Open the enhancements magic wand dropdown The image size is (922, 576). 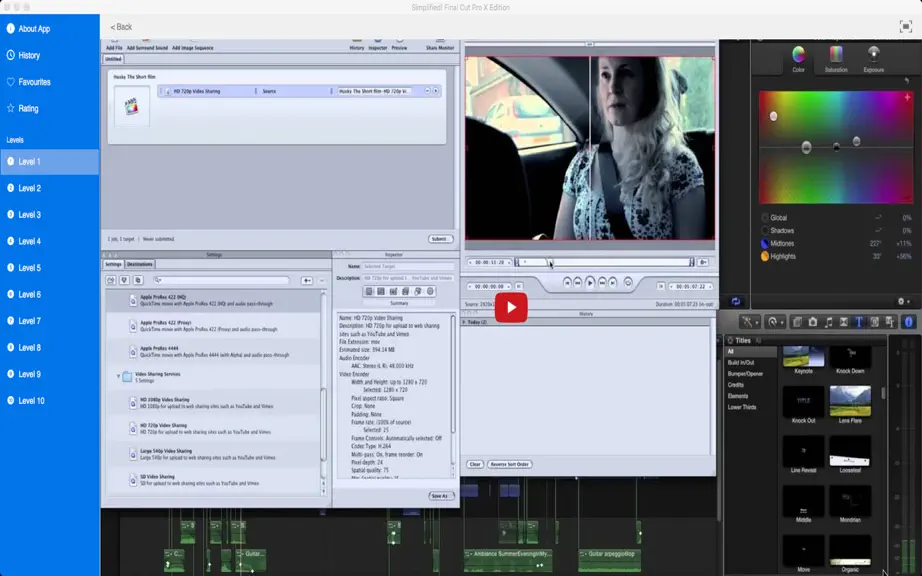point(750,322)
